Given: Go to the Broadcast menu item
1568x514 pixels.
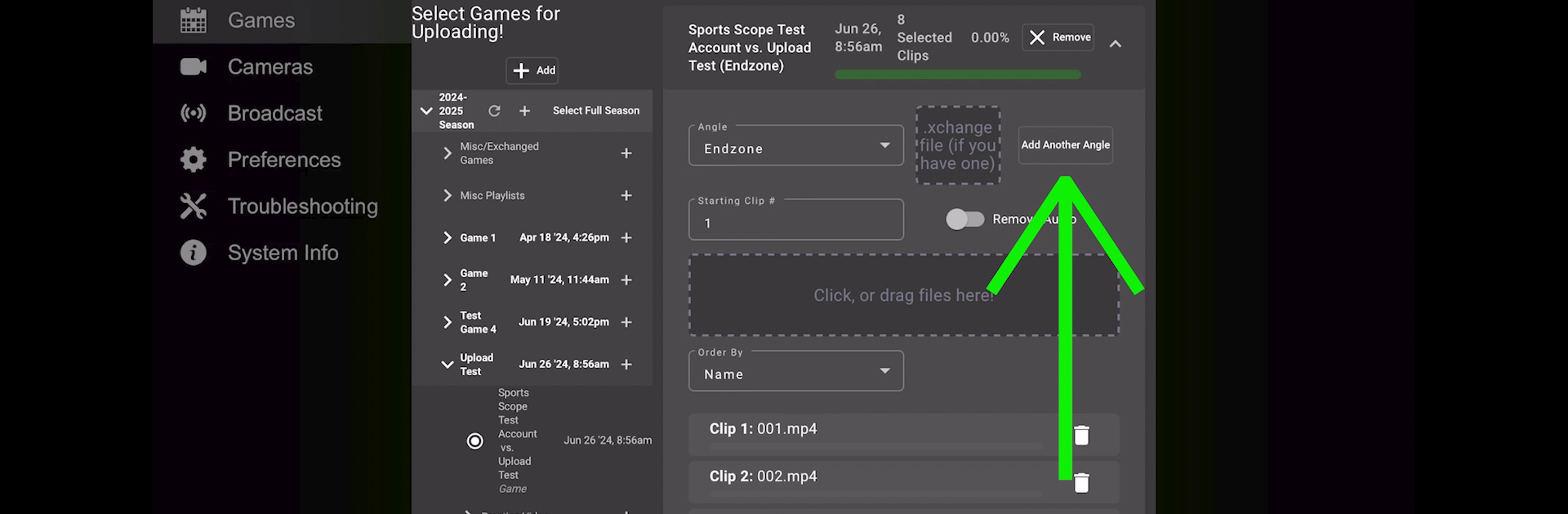Looking at the screenshot, I should click(275, 113).
